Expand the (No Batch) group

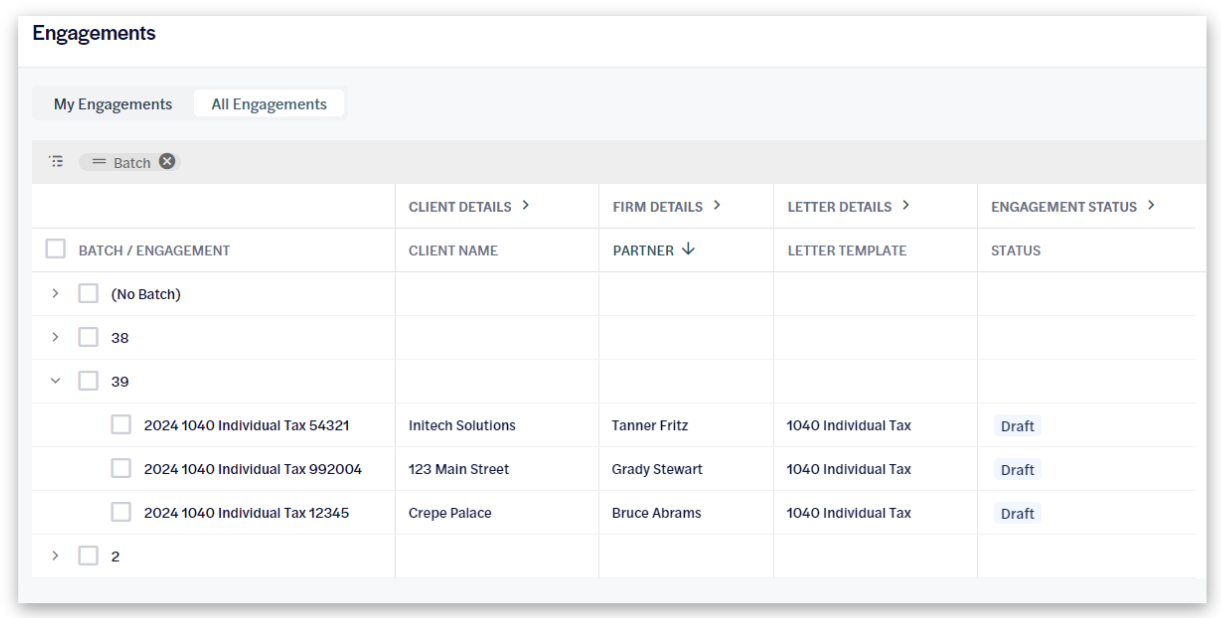[56, 294]
